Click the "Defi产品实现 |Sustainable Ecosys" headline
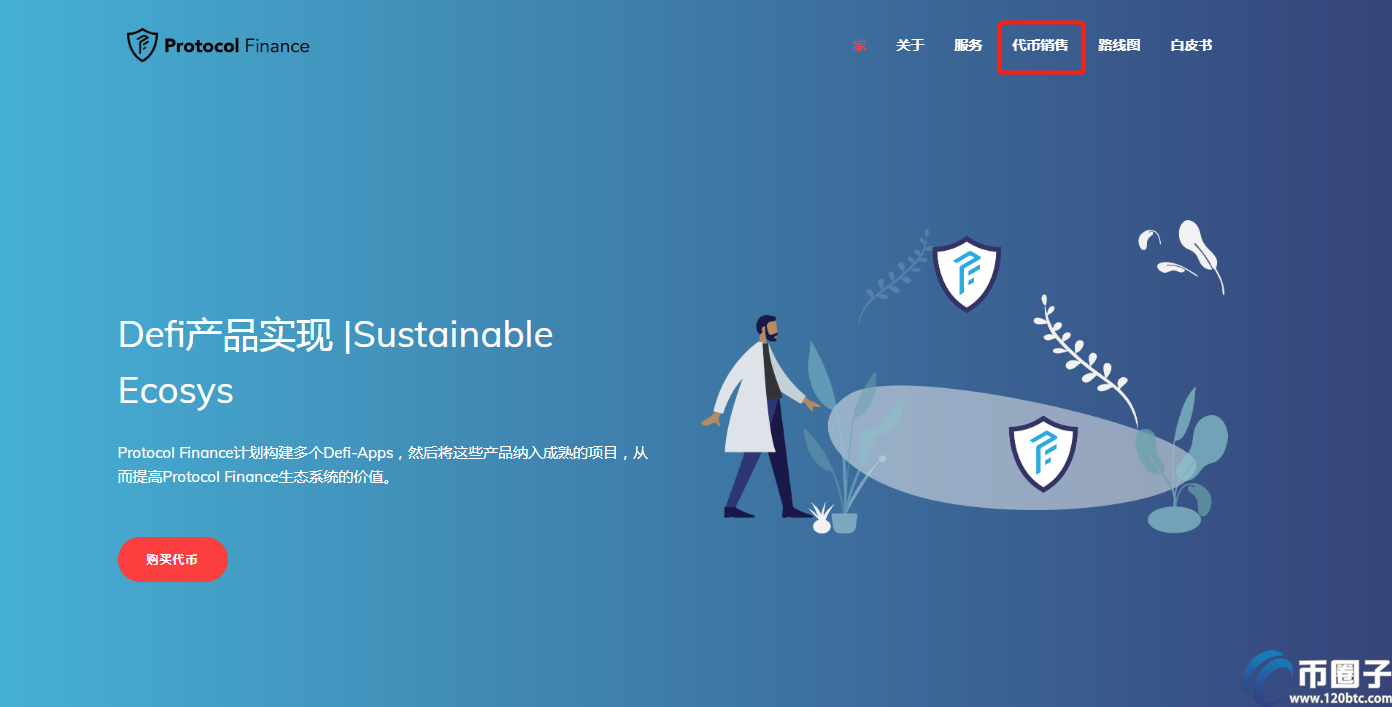This screenshot has height=707, width=1392. pyautogui.click(x=335, y=362)
